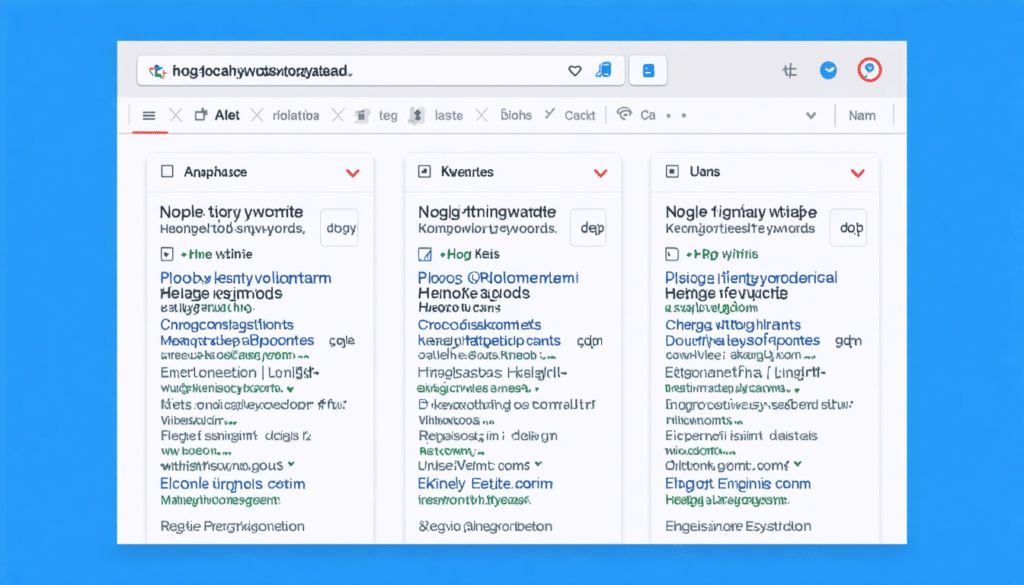The width and height of the screenshot is (1024, 585).
Task: Toggle the Kwenrtes card checkbox
Action: (424, 172)
